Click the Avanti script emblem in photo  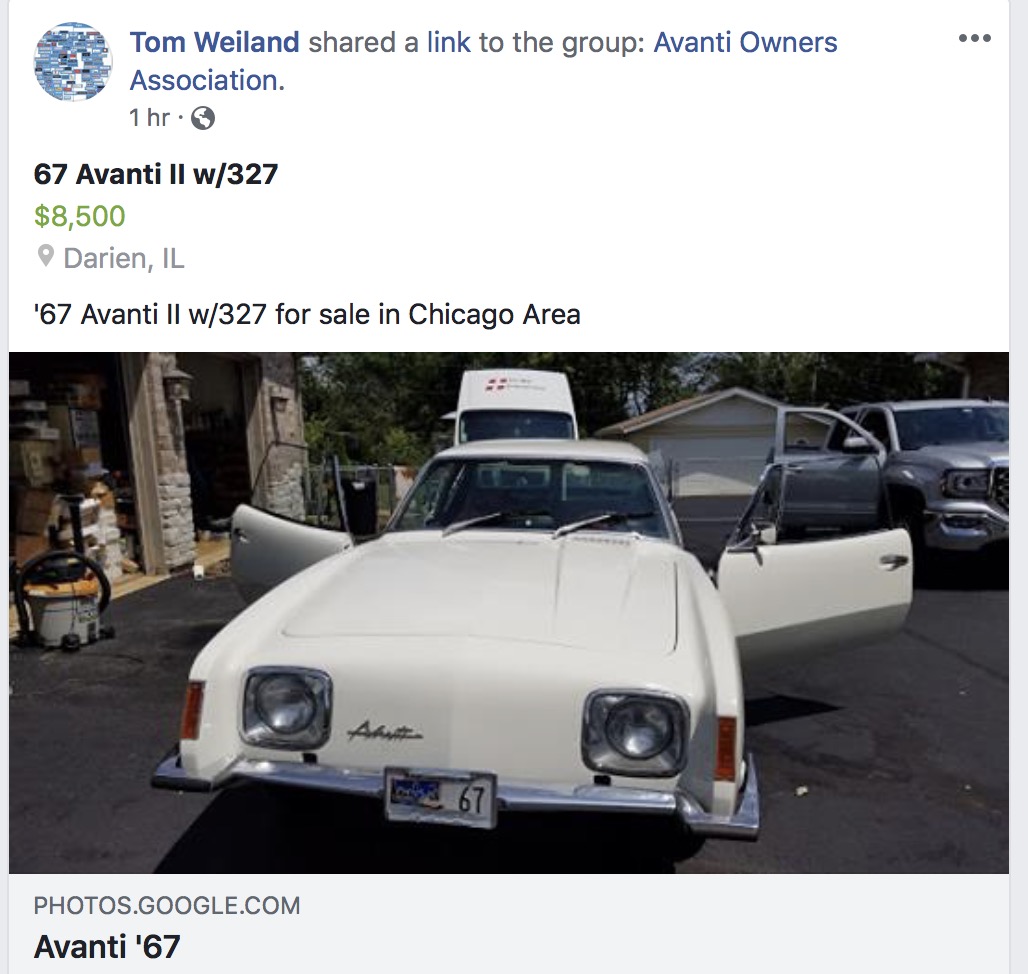tap(385, 731)
